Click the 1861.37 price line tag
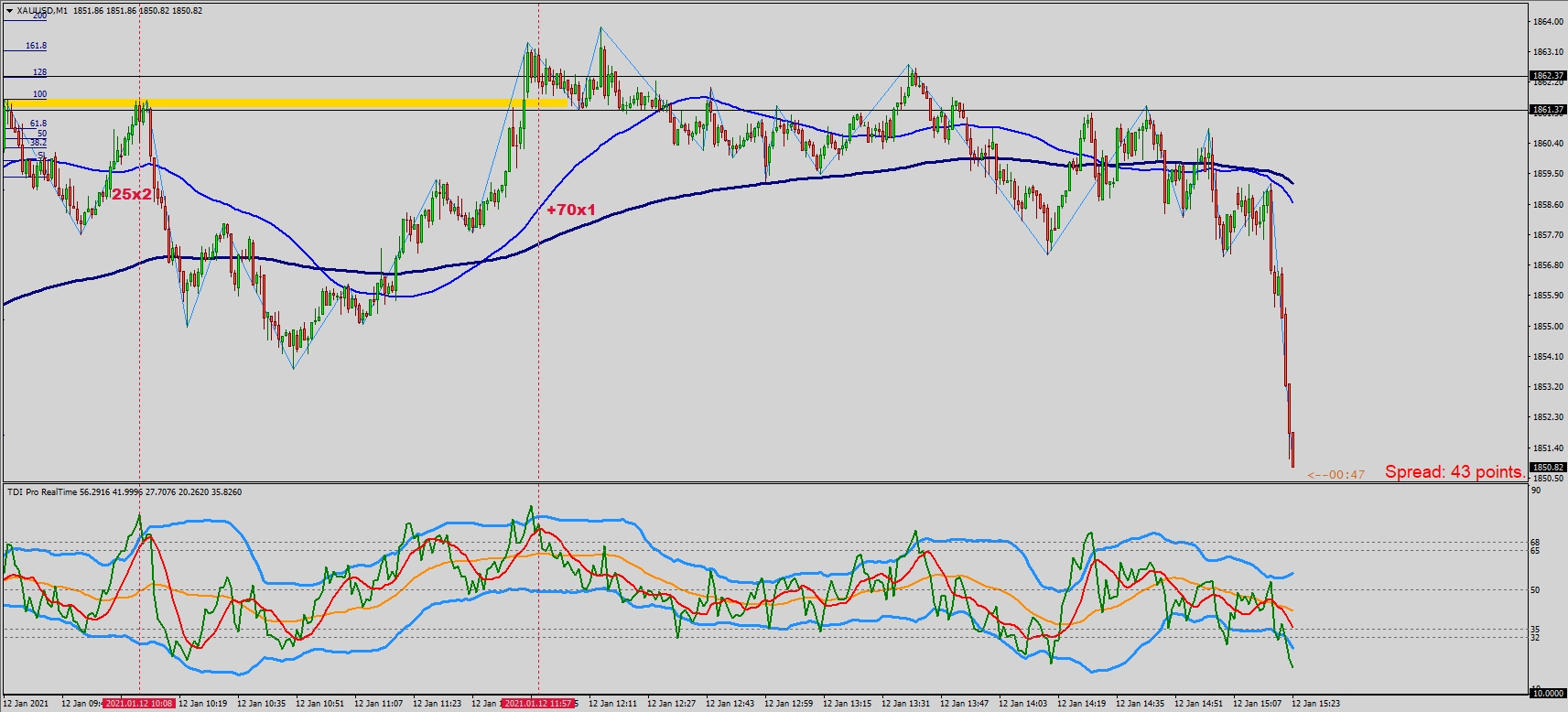 (x=1548, y=110)
